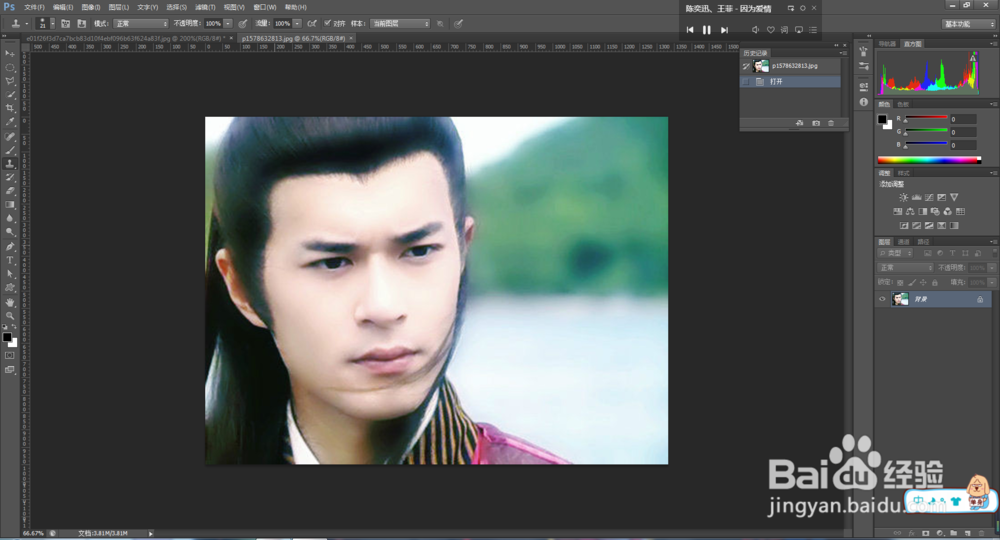The width and height of the screenshot is (1000, 540).
Task: Toggle history brush source for 打开 state
Action: pyautogui.click(x=746, y=82)
